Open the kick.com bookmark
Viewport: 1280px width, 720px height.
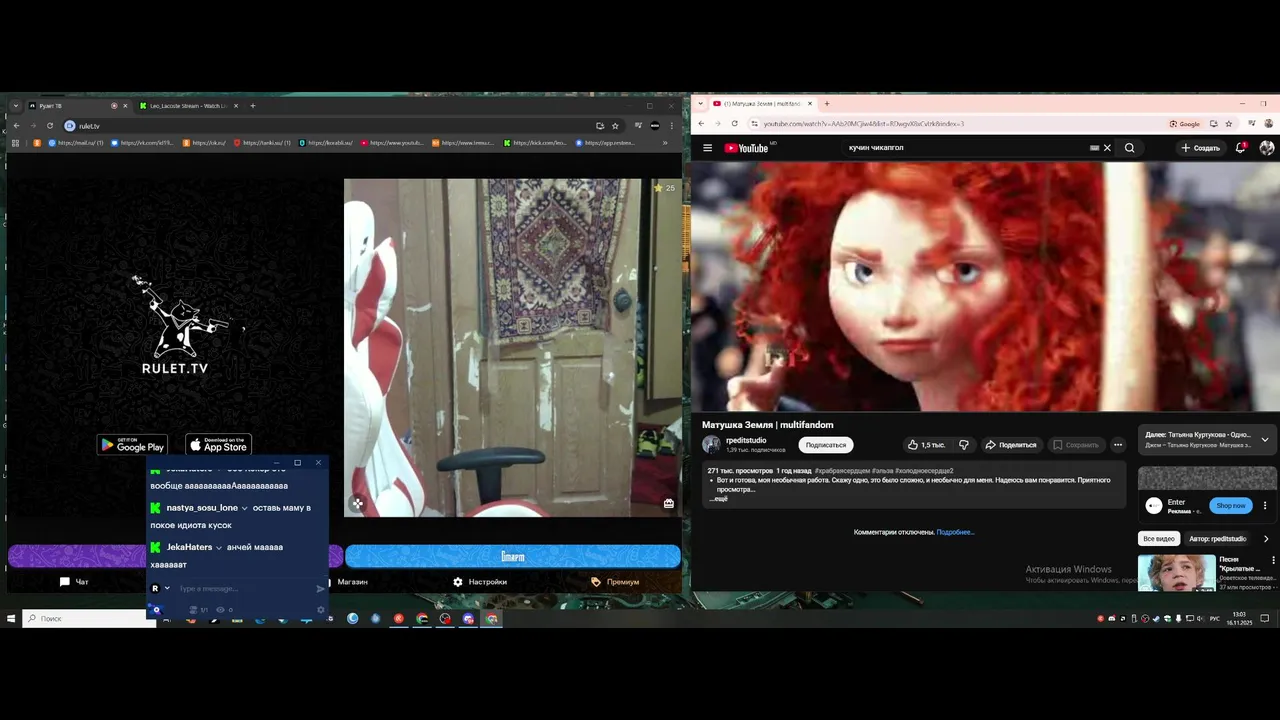tap(536, 143)
